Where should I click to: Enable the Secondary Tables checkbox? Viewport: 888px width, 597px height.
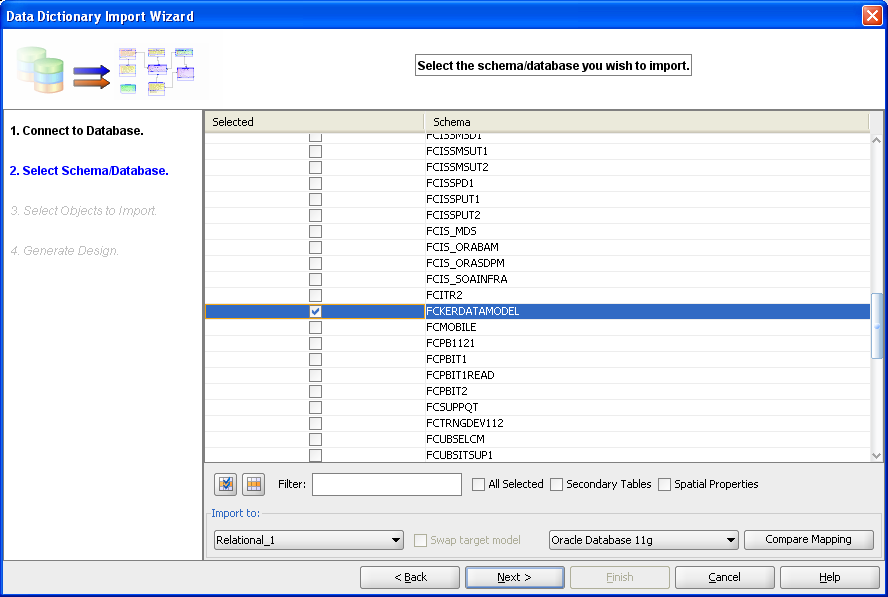coord(557,484)
